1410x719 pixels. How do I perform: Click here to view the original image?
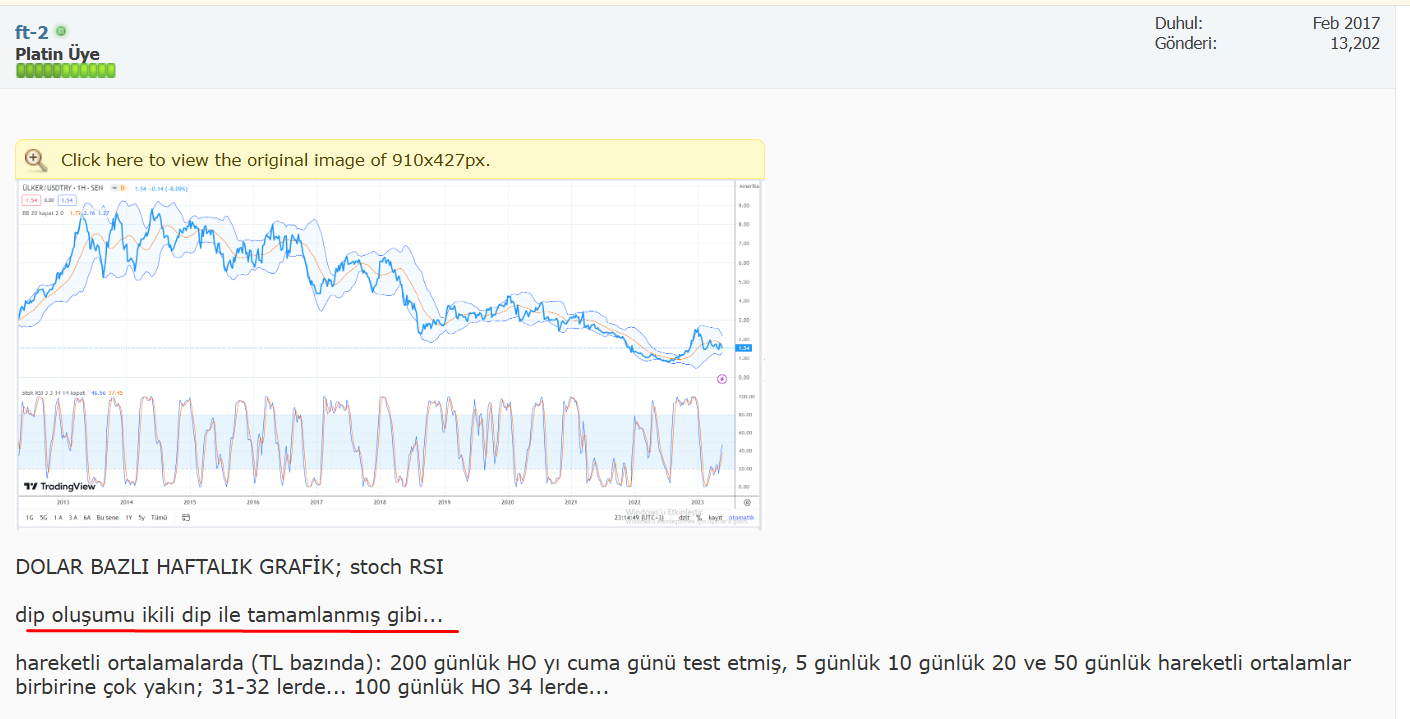pyautogui.click(x=275, y=160)
